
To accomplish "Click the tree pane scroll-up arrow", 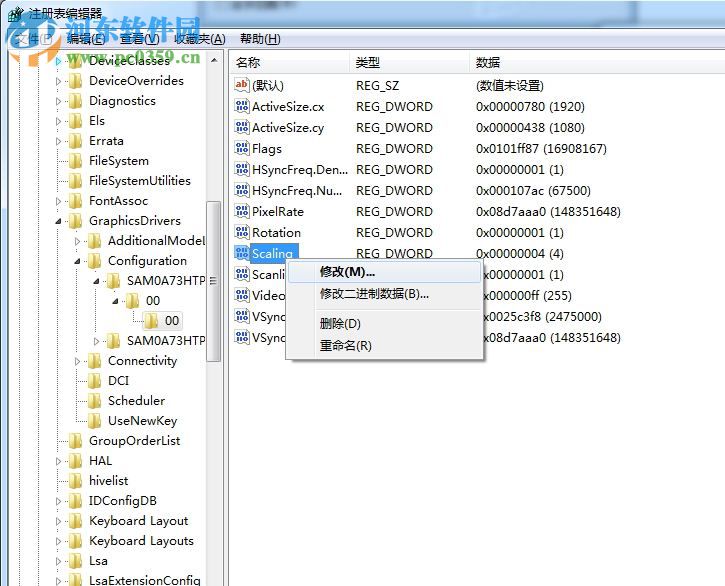I will 214,61.
